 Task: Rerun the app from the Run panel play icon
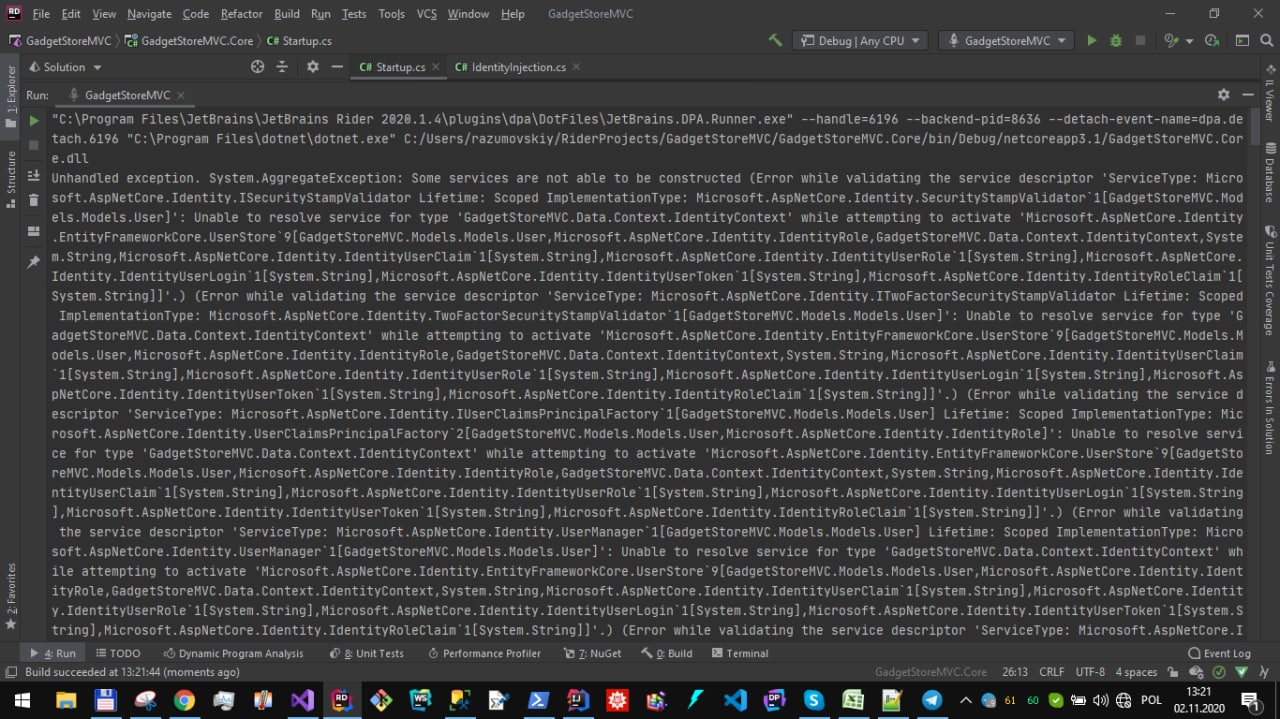click(34, 120)
